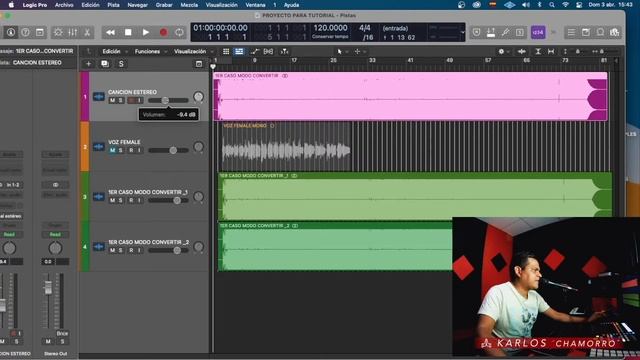
Task: Open the Editors scissors button
Action: click(87, 32)
